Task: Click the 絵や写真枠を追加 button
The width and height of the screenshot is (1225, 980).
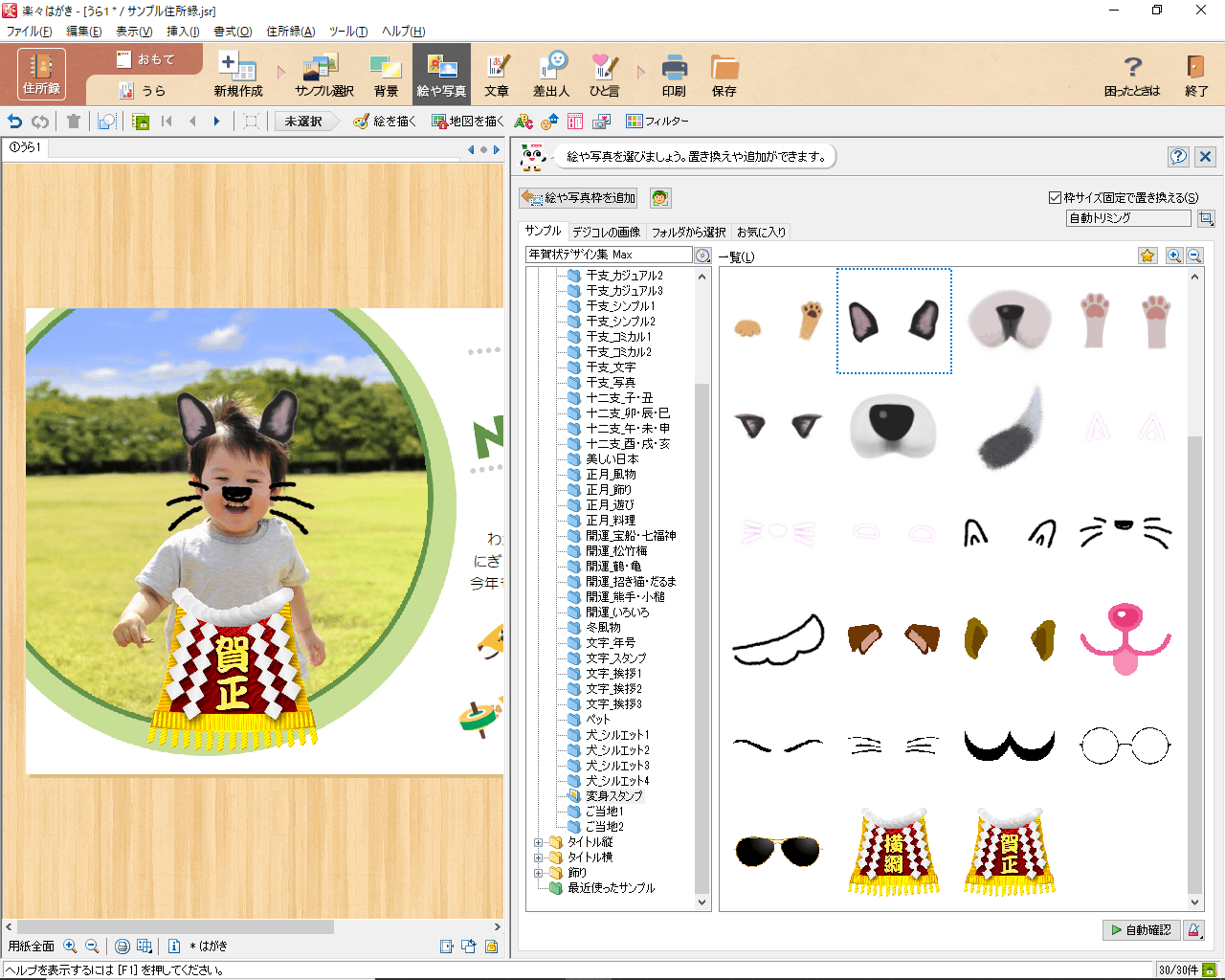Action: (x=579, y=198)
